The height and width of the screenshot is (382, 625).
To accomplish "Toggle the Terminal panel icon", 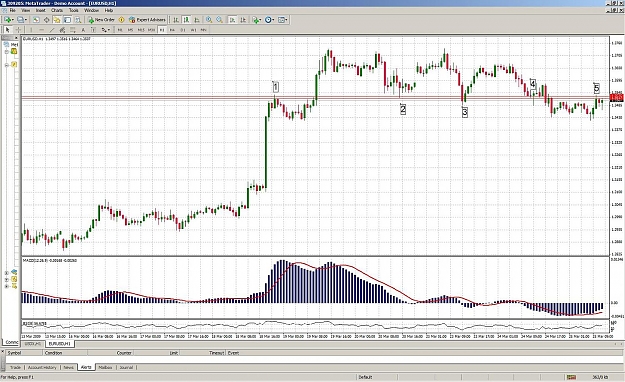I will click(x=67, y=20).
